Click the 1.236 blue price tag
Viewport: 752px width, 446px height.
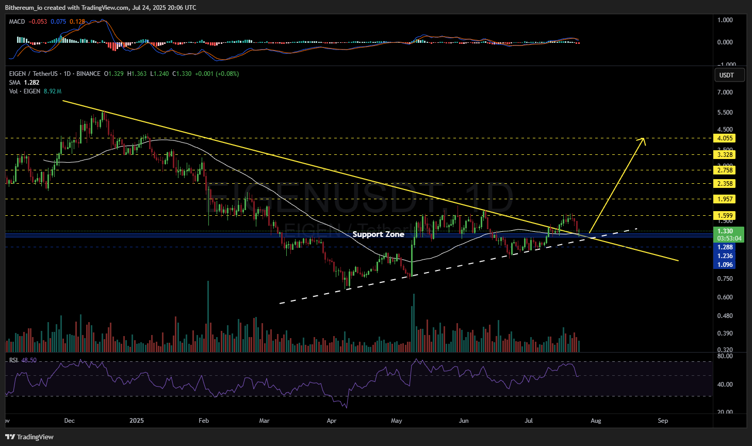pyautogui.click(x=725, y=256)
